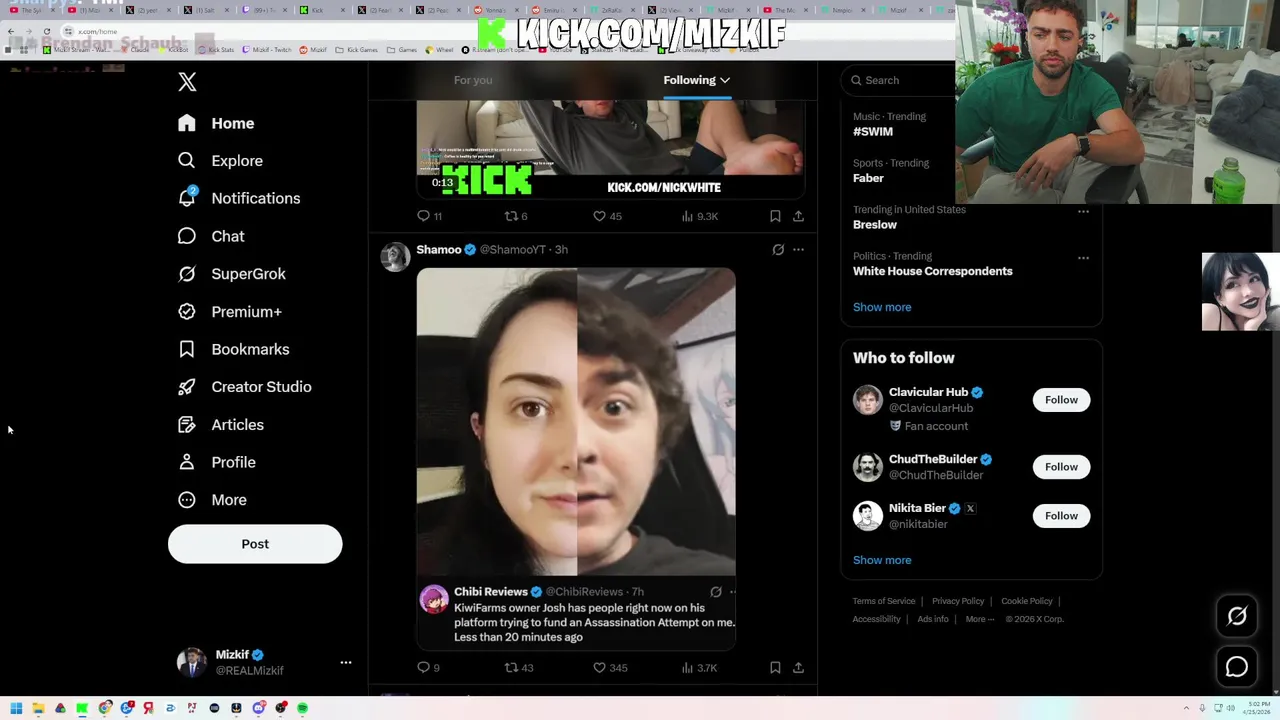The width and height of the screenshot is (1280, 720).
Task: Open the Terms of Service link
Action: 884,601
